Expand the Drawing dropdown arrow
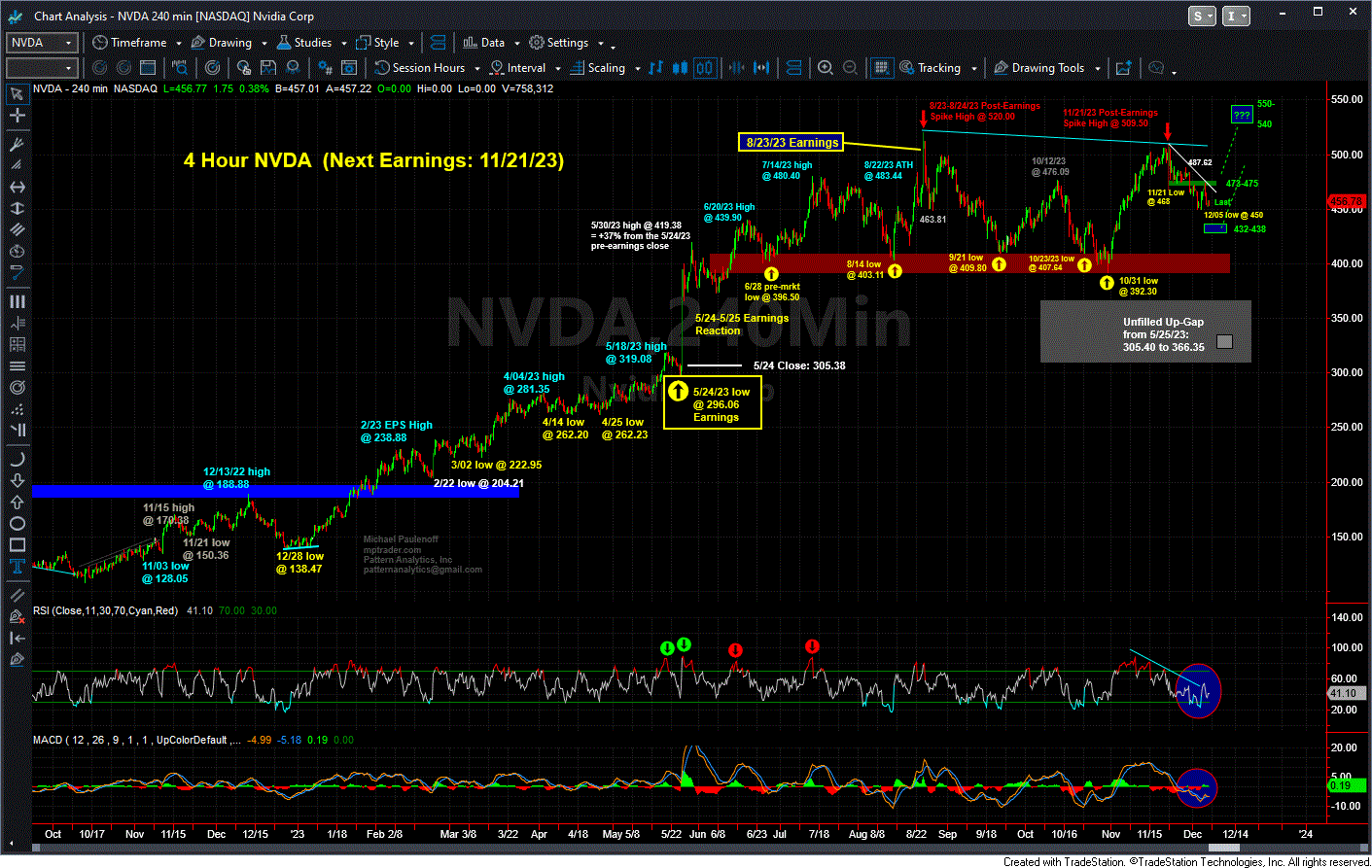 [x=264, y=44]
